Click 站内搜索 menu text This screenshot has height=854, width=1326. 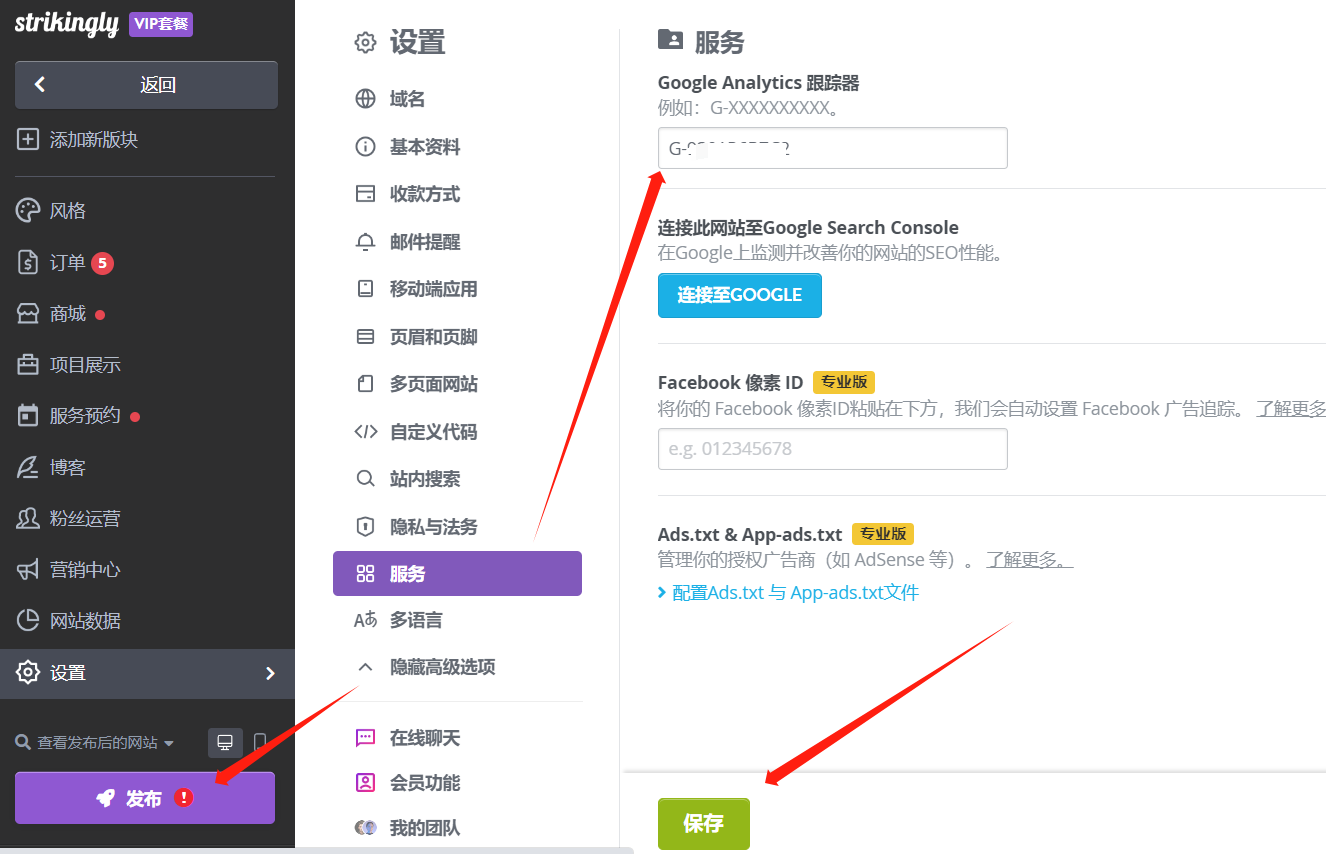pos(425,479)
